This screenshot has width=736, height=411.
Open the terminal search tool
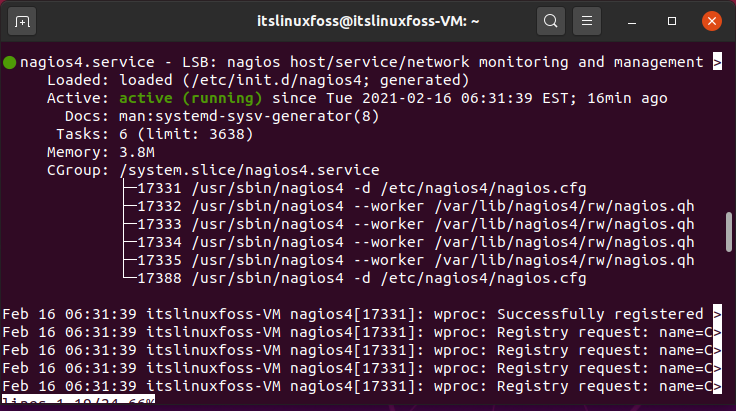(551, 22)
